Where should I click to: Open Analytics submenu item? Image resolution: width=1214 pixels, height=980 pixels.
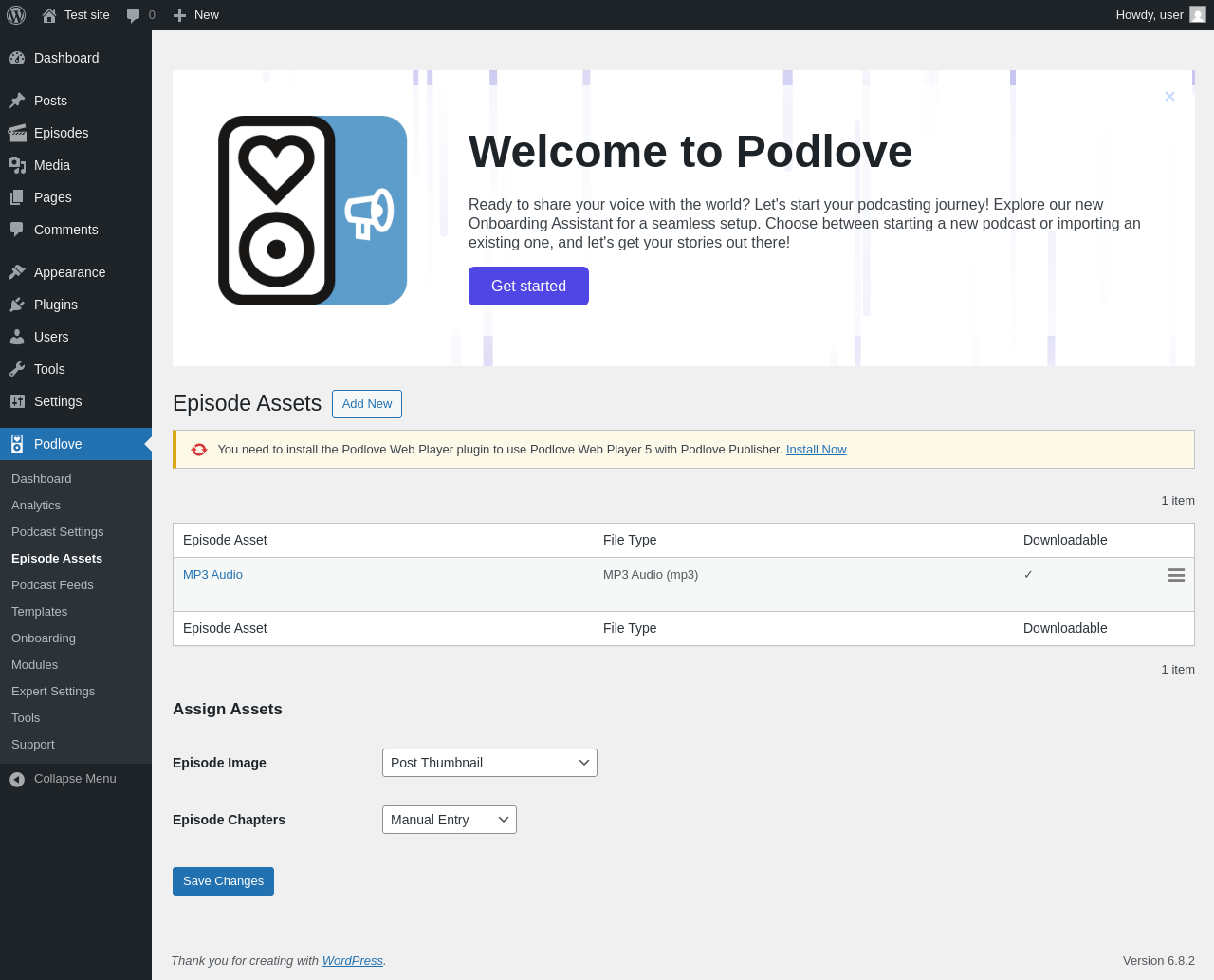(36, 506)
